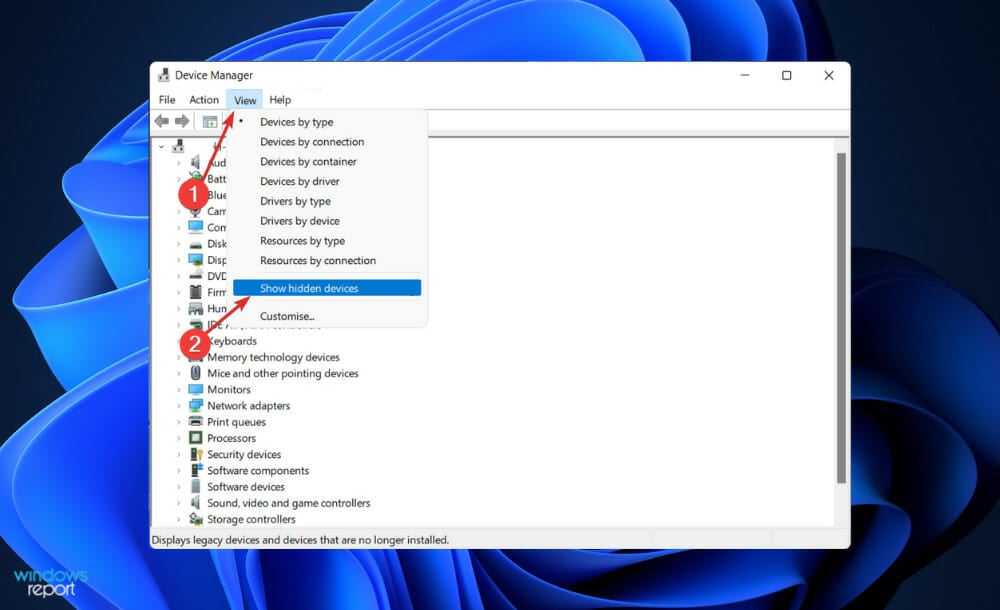Click the mouse icon beside Mice and other pointing devices
This screenshot has height=610, width=1000.
tap(196, 373)
